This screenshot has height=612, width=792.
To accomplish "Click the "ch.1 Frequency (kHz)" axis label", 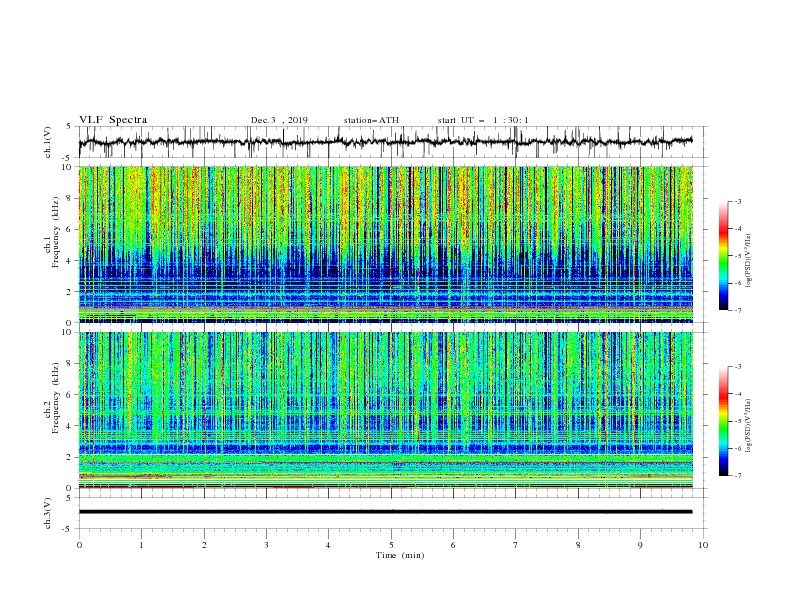I will click(x=52, y=232).
